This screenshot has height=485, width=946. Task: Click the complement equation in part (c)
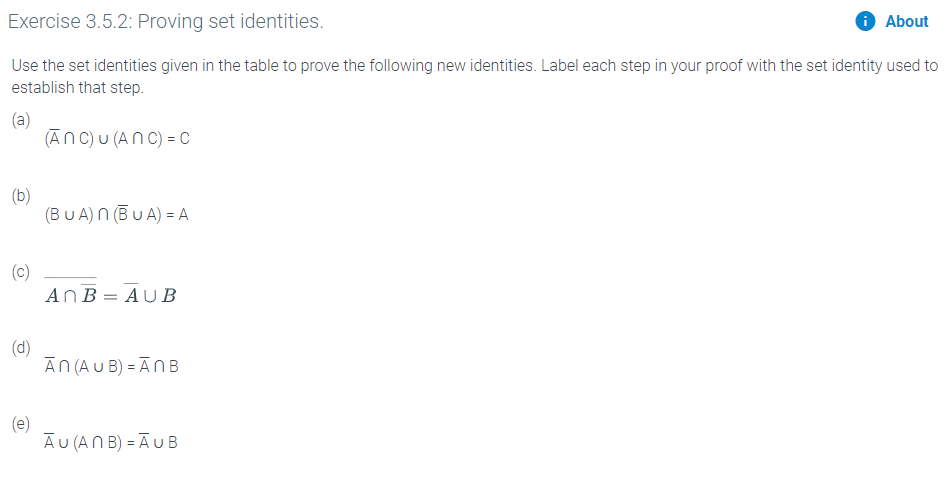[x=110, y=291]
